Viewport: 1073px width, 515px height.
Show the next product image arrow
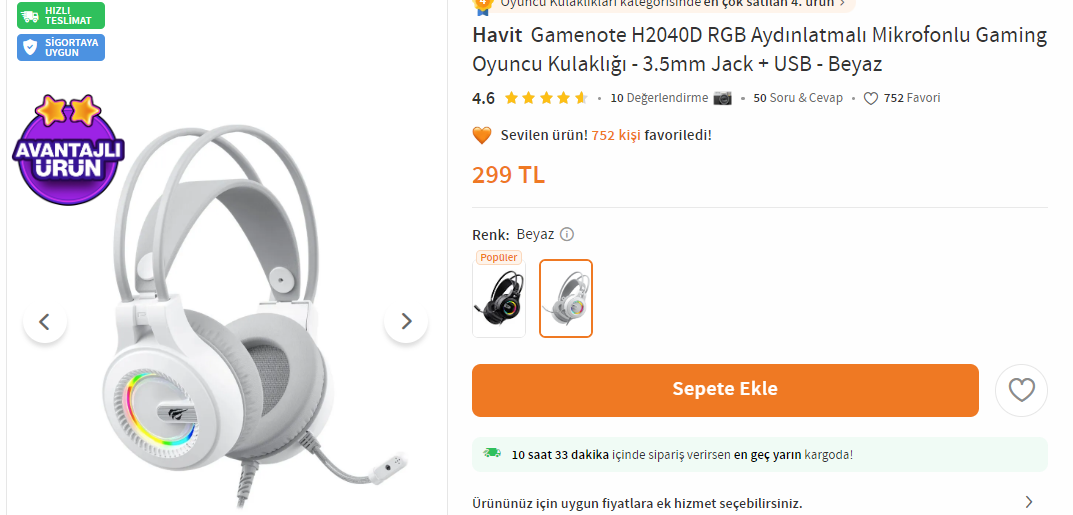[x=406, y=321]
